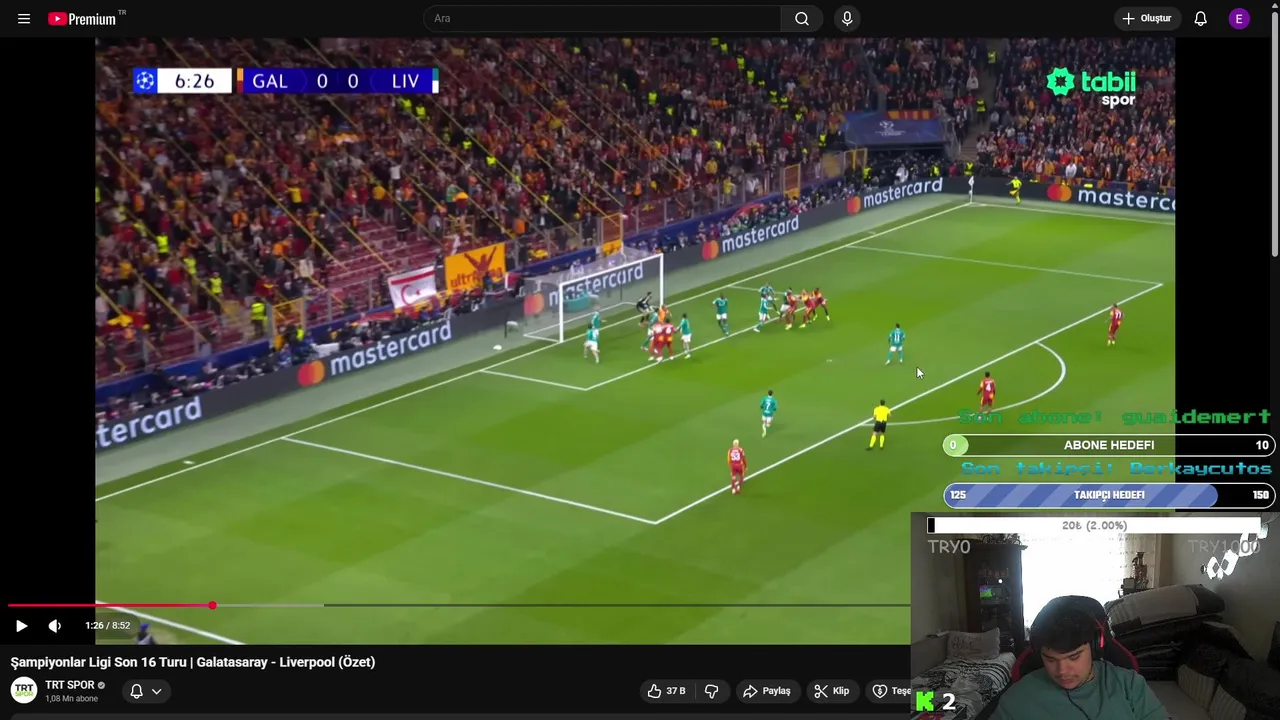Click the video title text
Image resolution: width=1280 pixels, height=720 pixels.
coord(193,662)
